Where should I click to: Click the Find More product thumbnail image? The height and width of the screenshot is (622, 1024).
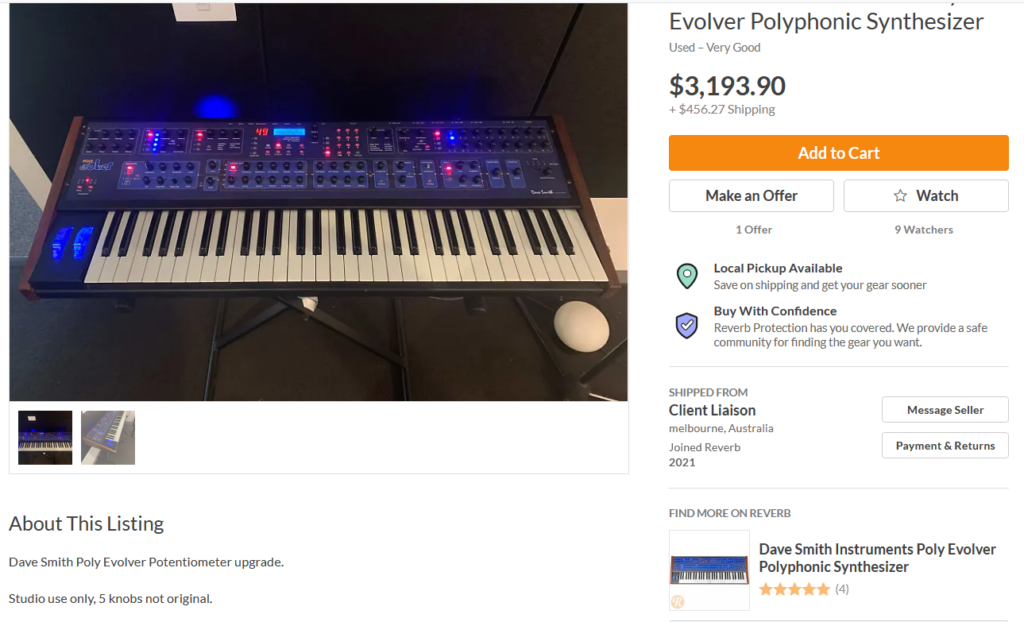point(709,570)
